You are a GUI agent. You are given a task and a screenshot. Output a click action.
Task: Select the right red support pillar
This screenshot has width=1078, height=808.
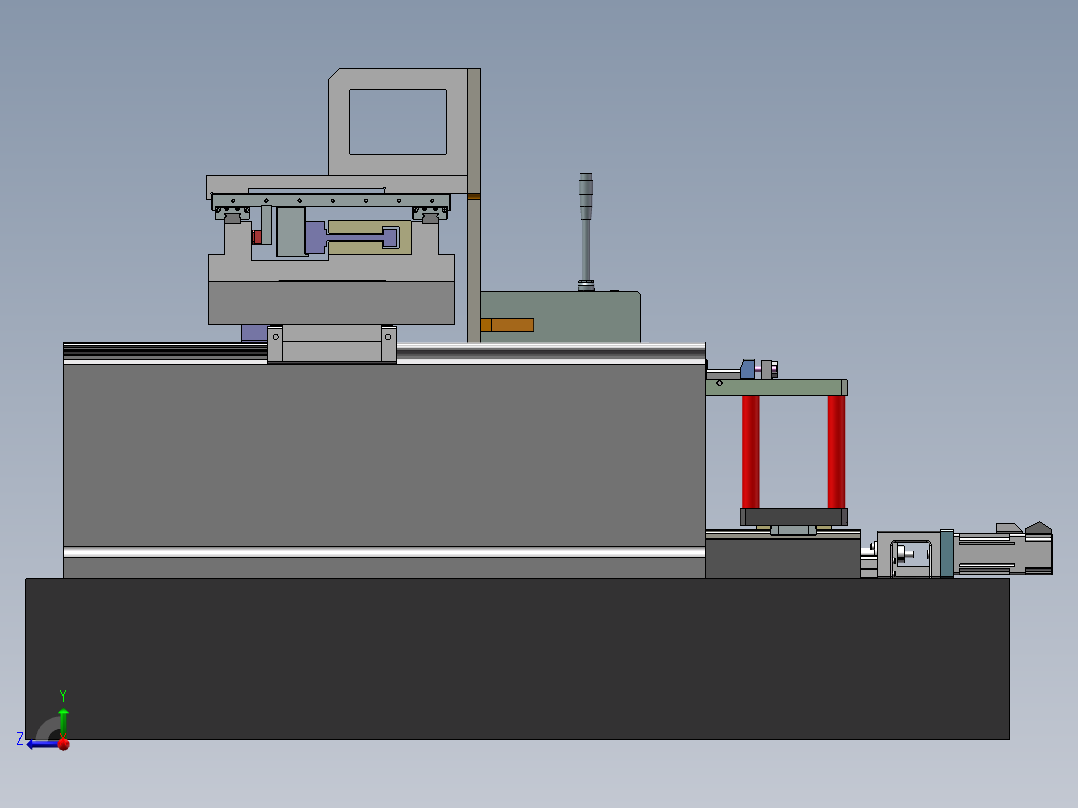(x=836, y=452)
